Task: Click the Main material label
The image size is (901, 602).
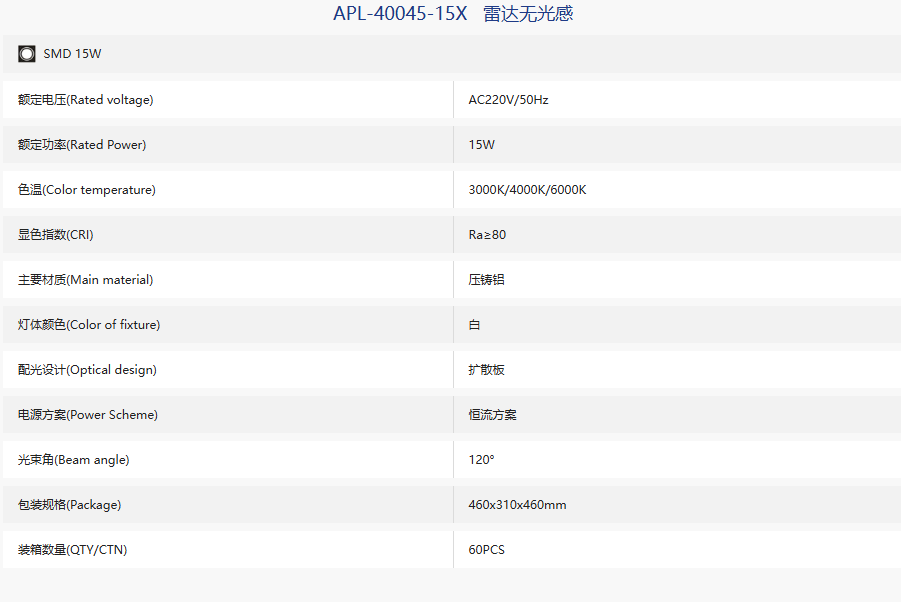Action: tap(86, 280)
